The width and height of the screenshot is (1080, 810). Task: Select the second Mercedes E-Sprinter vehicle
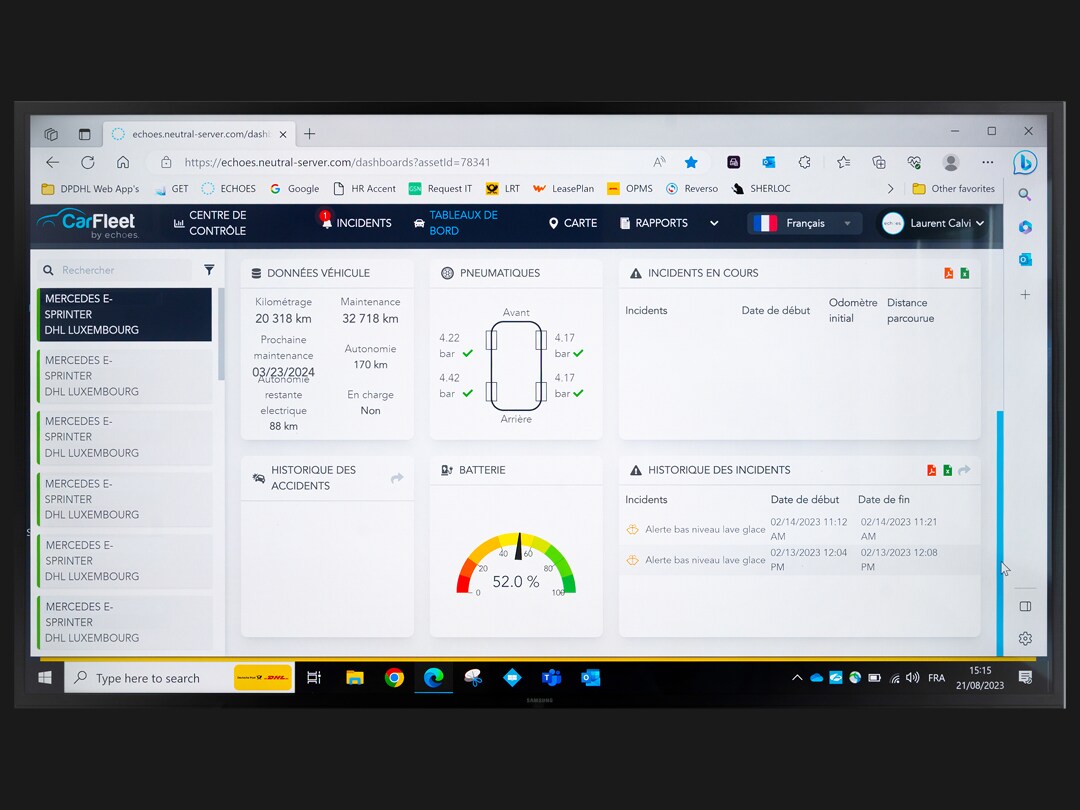125,376
